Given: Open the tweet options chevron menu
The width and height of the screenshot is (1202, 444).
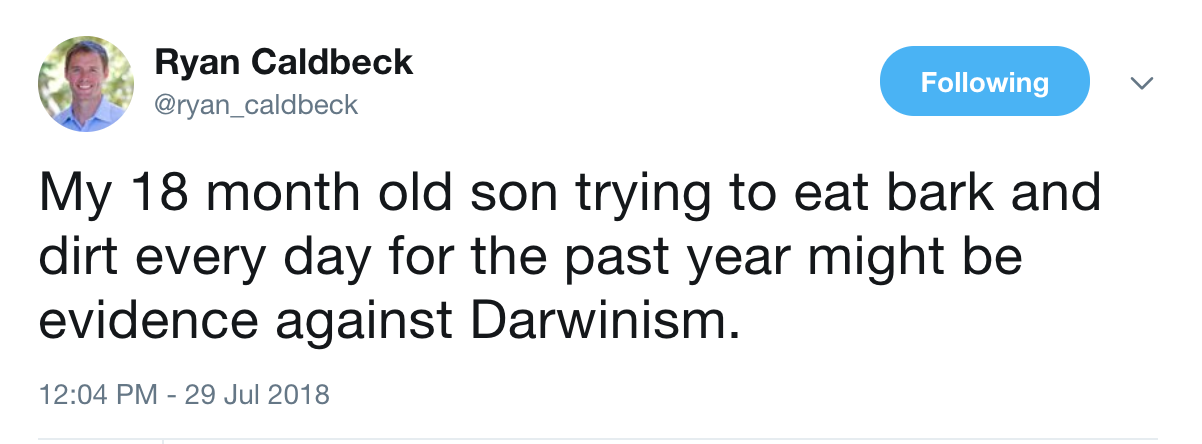Looking at the screenshot, I should click(1143, 83).
